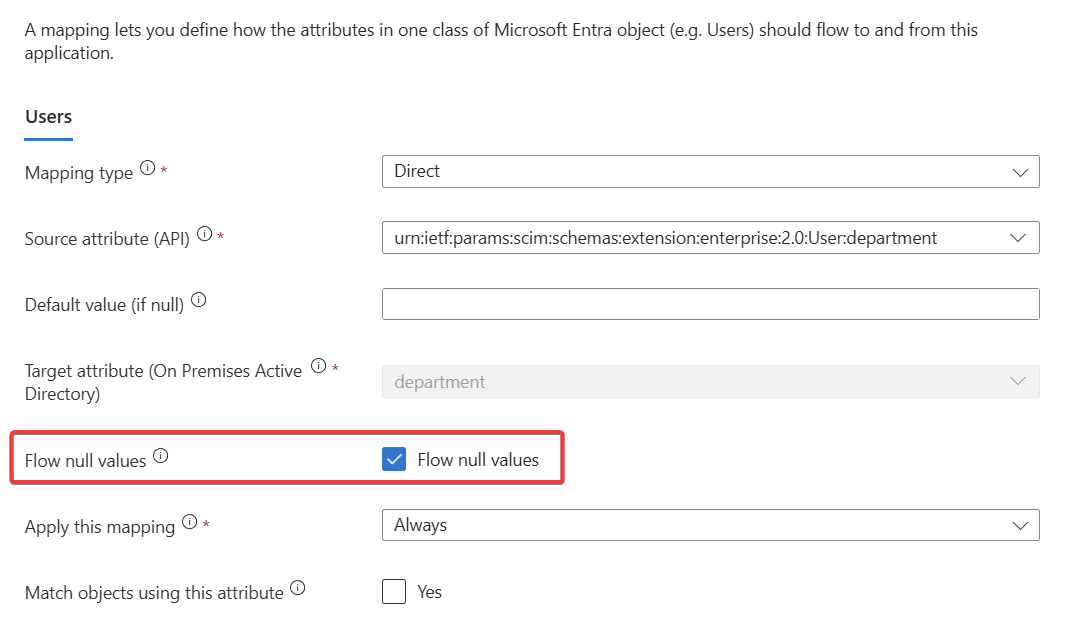Screen dimensions: 1083x642
Task: Click info icon beside Flow null values label
Action: pyautogui.click(x=161, y=456)
